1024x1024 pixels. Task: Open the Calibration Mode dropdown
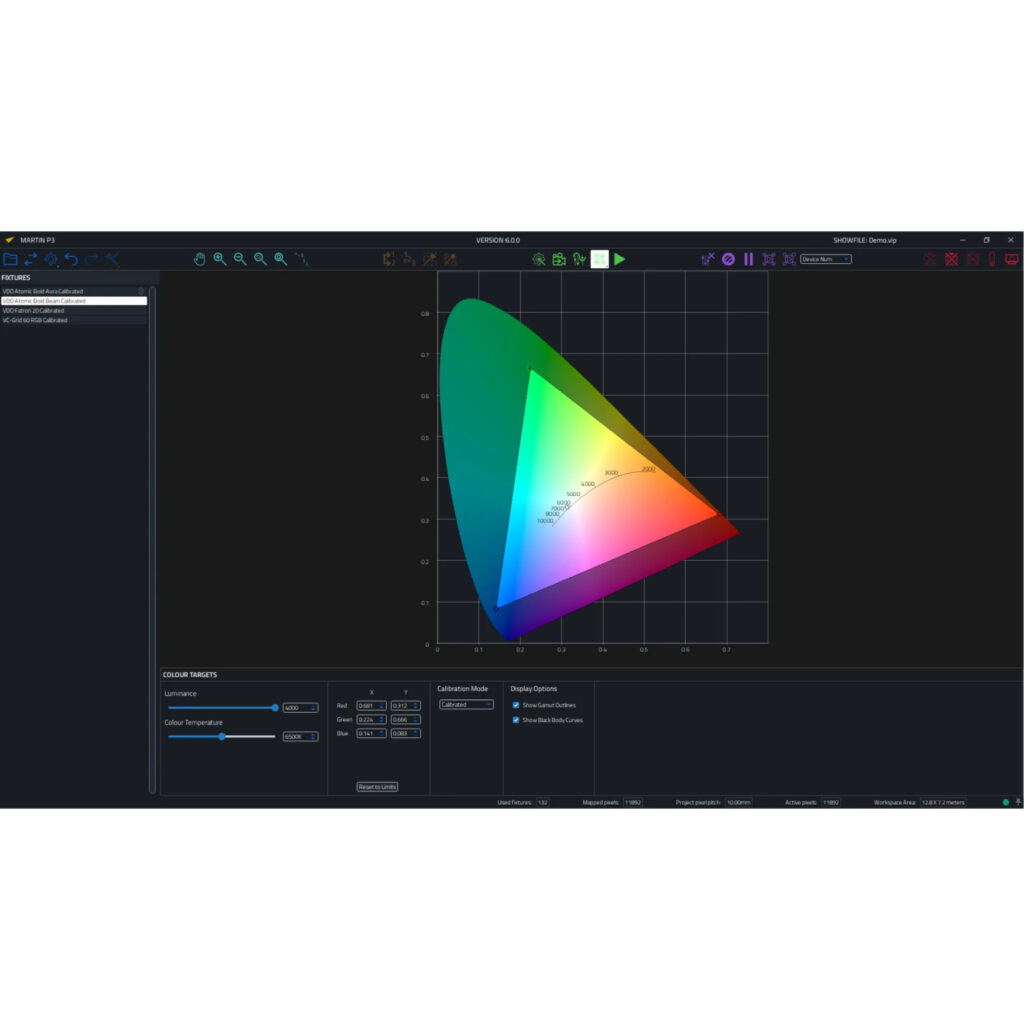pos(466,705)
